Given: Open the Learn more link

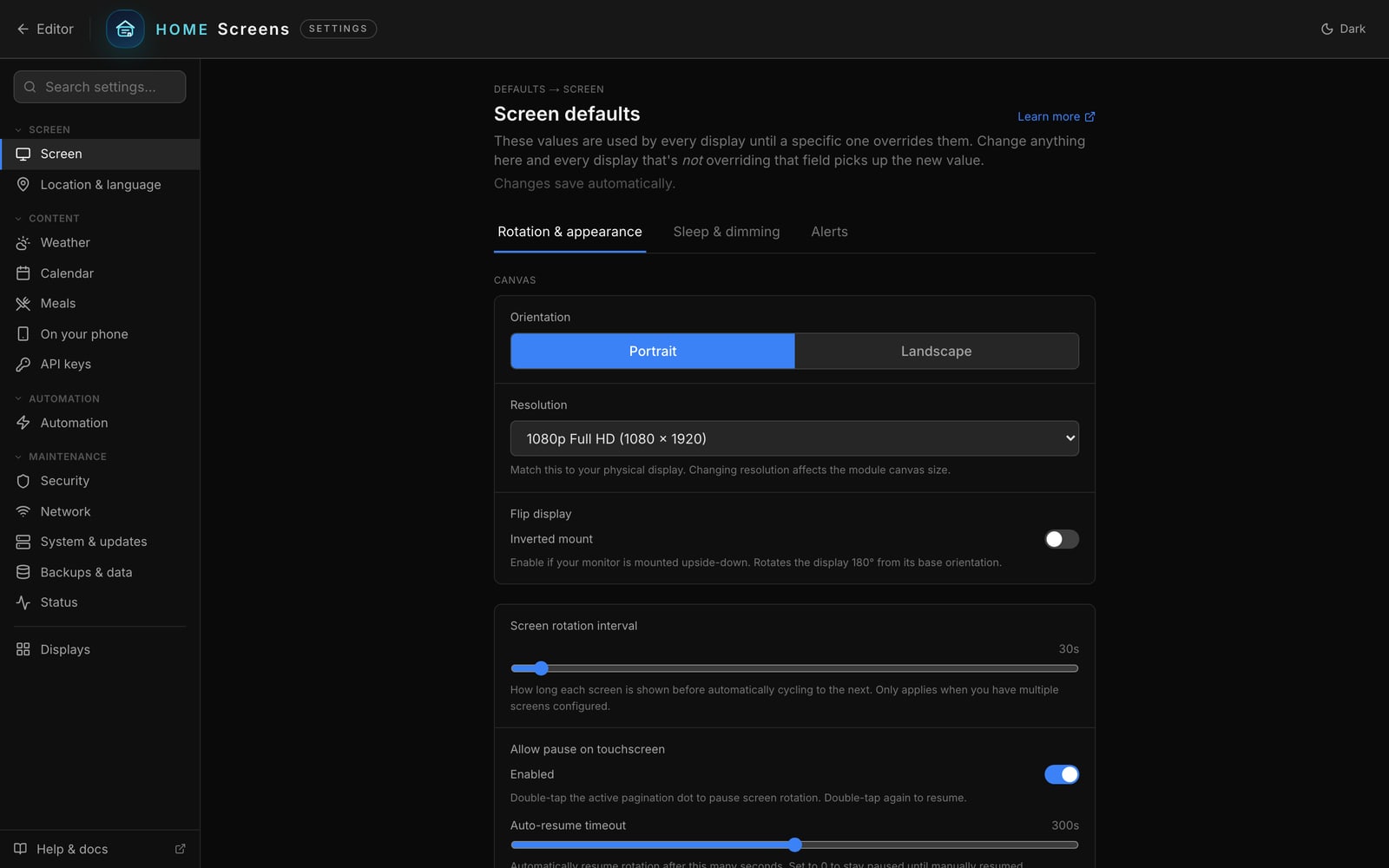Looking at the screenshot, I should [x=1056, y=116].
